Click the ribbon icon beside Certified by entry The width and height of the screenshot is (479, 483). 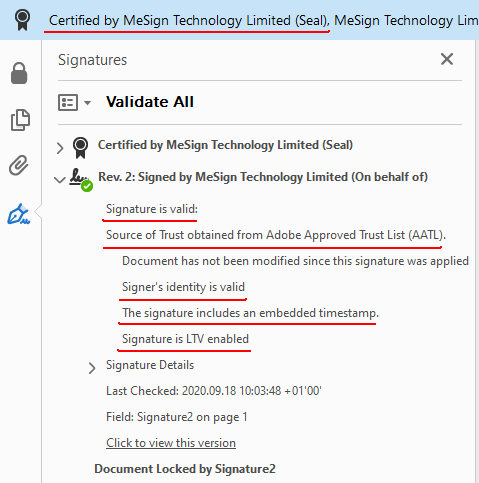[80, 147]
